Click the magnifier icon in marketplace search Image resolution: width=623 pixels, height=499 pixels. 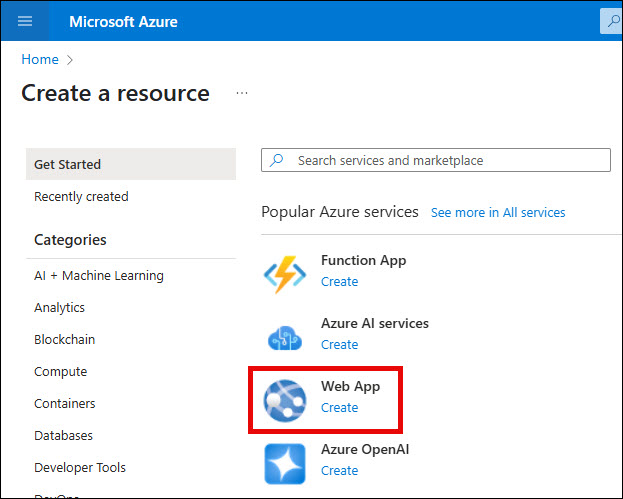(277, 160)
